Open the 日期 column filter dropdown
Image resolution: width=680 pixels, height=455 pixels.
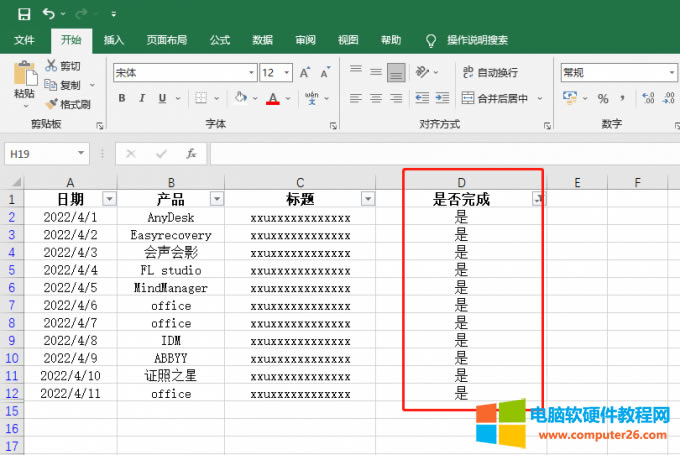109,199
